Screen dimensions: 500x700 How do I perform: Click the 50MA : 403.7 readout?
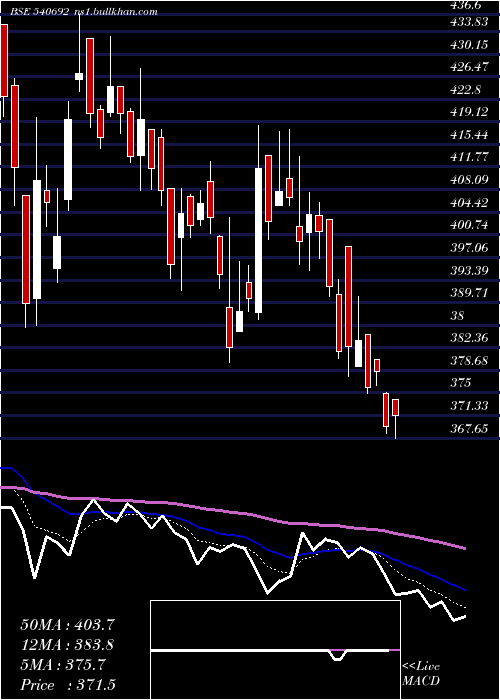pyautogui.click(x=67, y=625)
